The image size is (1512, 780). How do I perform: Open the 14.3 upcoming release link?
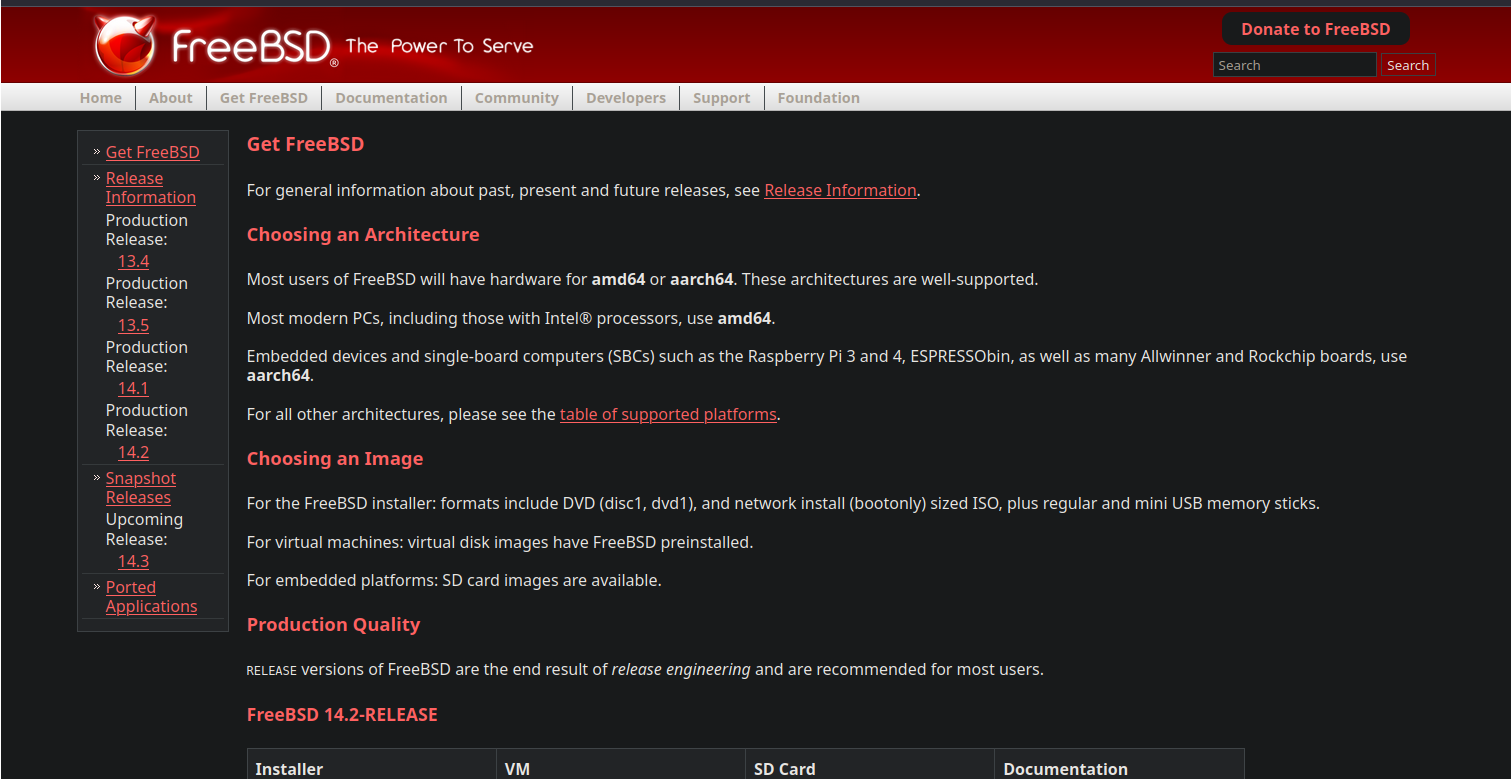133,562
